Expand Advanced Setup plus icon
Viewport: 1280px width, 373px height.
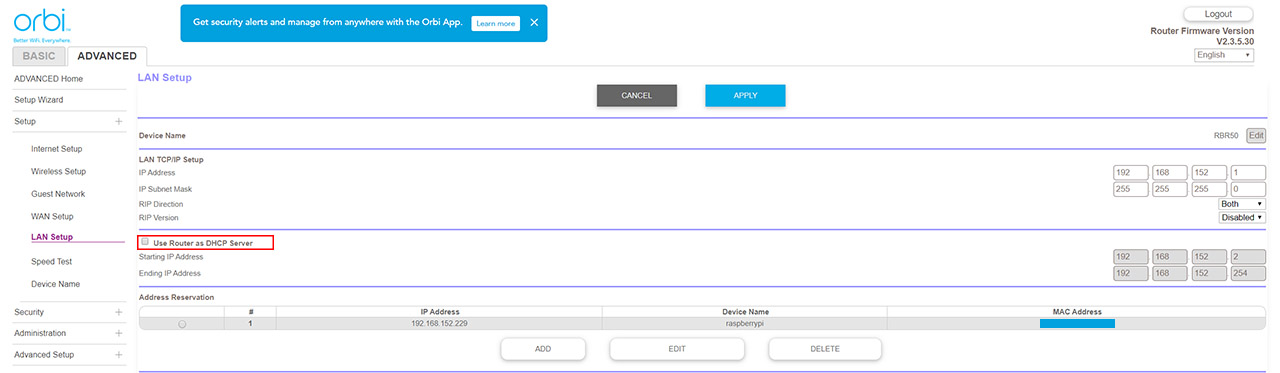[x=119, y=354]
